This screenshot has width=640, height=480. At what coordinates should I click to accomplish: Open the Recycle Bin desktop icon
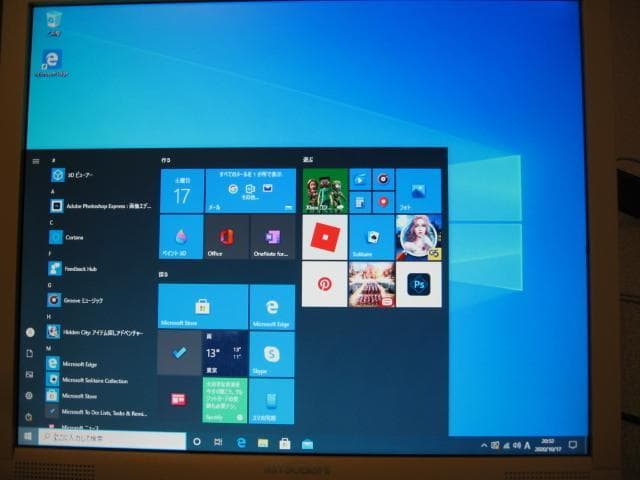point(54,23)
